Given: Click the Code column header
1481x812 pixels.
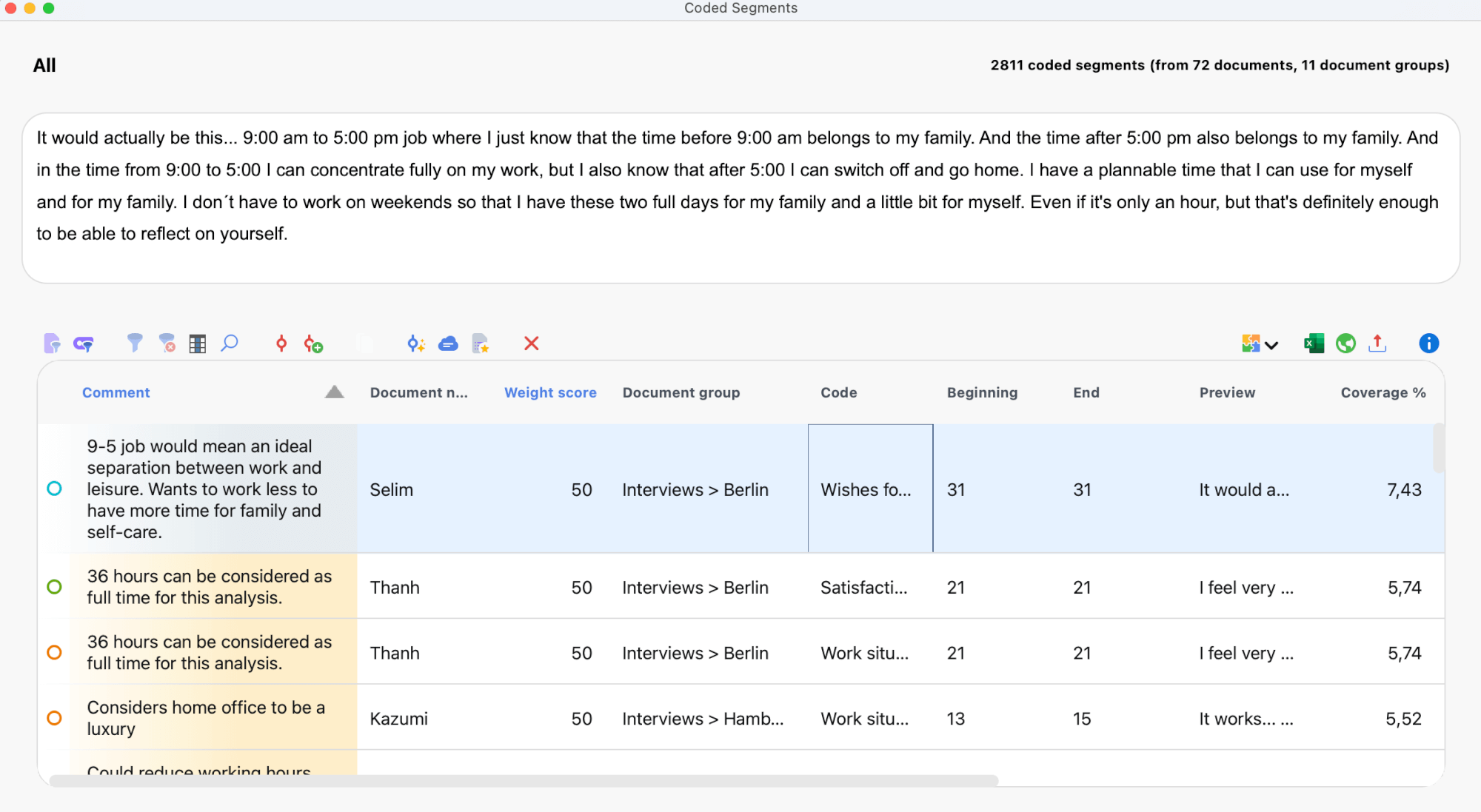Looking at the screenshot, I should pos(839,392).
